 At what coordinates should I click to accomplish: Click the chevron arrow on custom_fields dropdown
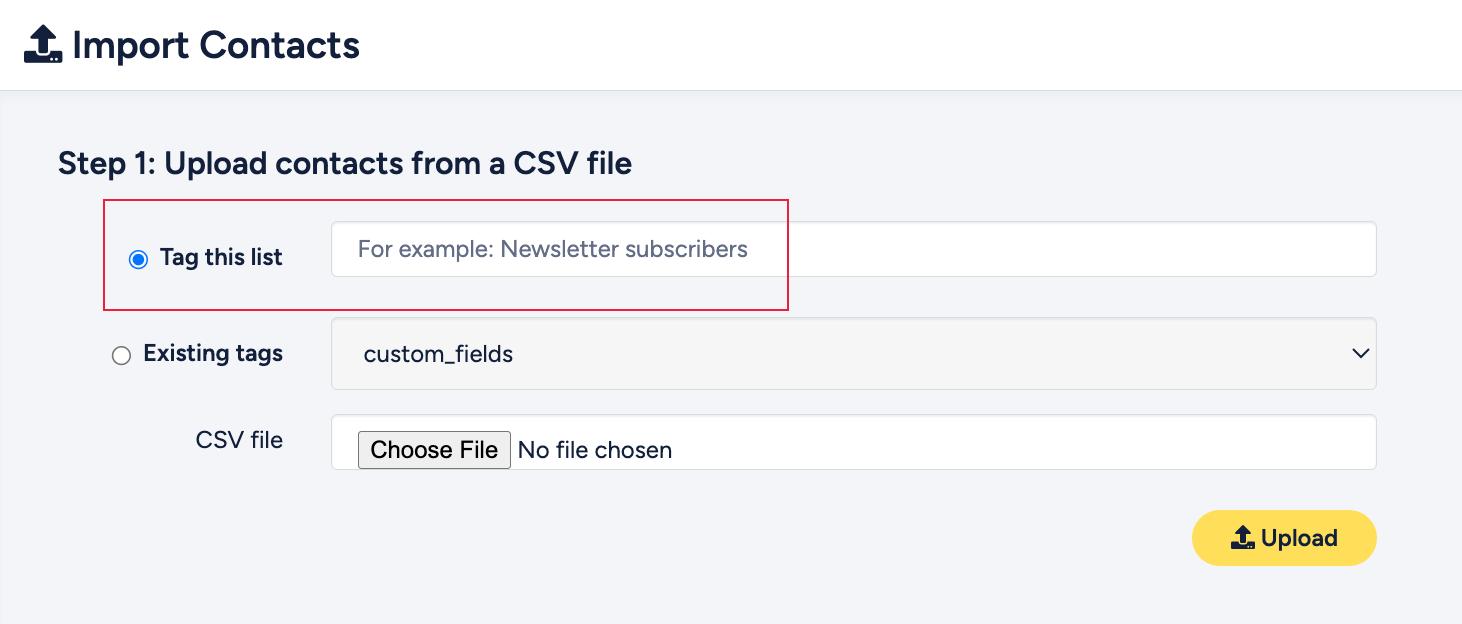tap(1360, 353)
